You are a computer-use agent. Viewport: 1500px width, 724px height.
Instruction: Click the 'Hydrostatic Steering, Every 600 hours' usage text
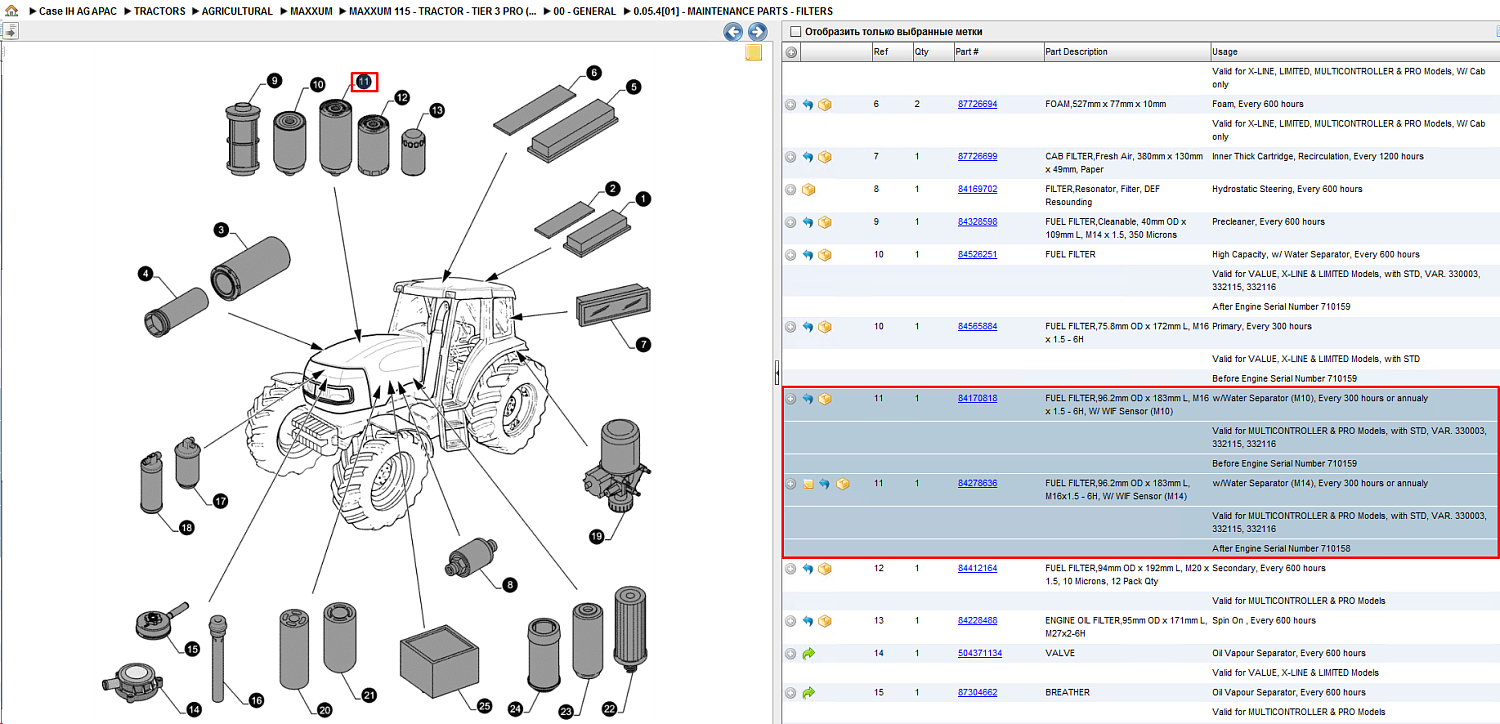[1287, 189]
